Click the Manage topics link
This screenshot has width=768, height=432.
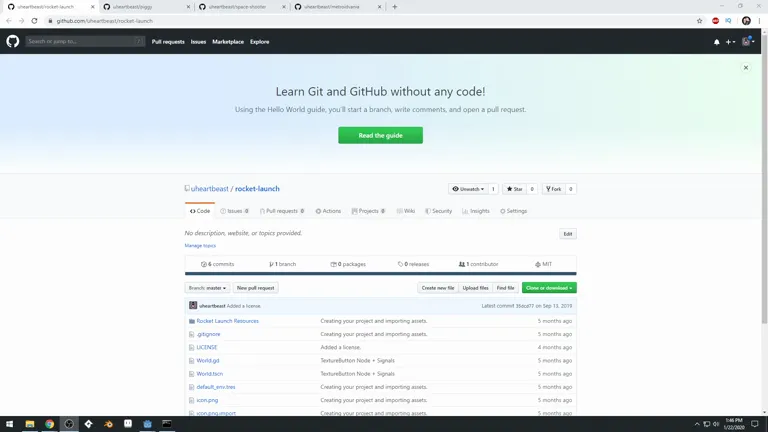[x=200, y=245]
